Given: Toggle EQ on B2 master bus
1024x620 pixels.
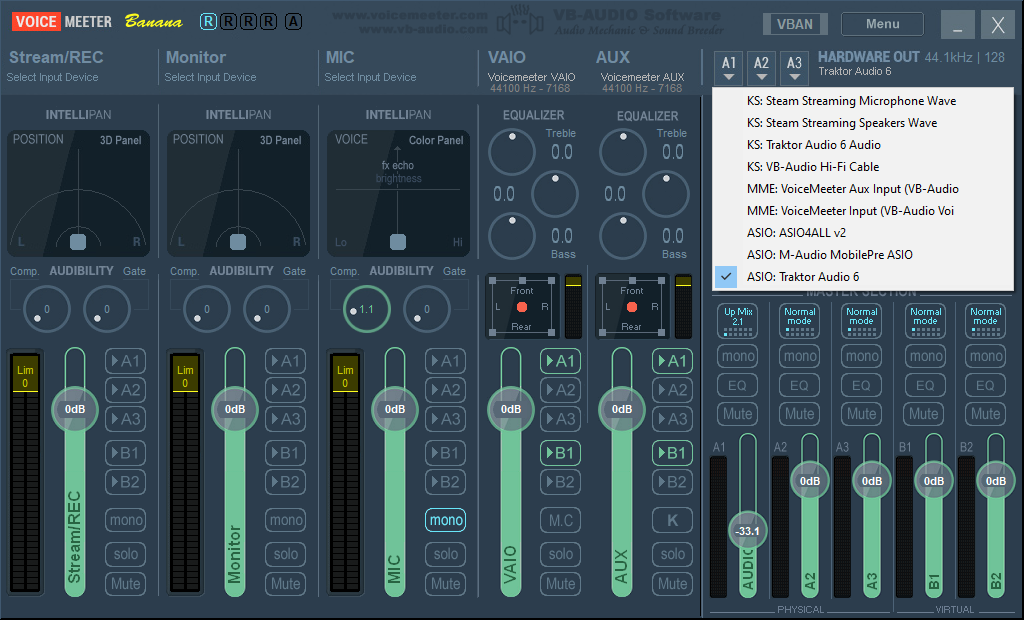Looking at the screenshot, I should [x=985, y=385].
